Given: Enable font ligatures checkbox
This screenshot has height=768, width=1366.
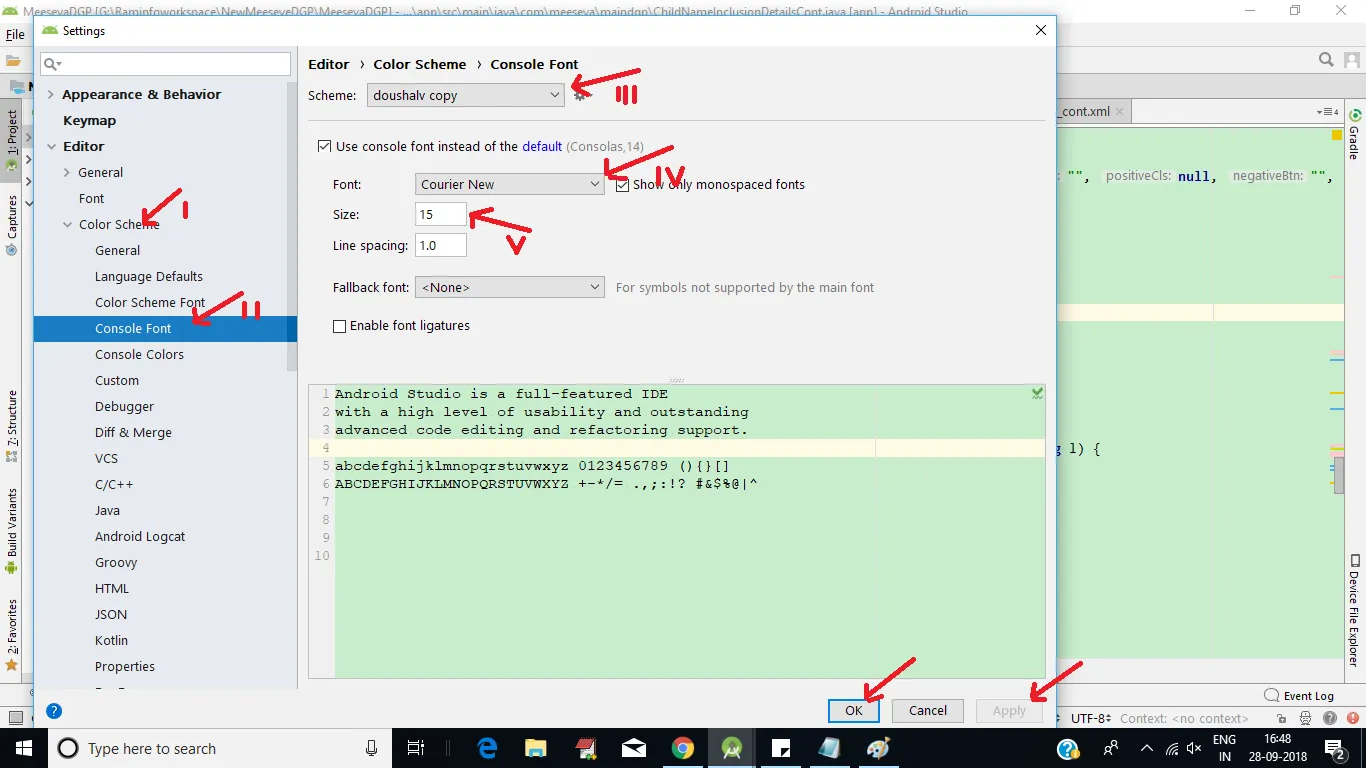Looking at the screenshot, I should pos(339,326).
